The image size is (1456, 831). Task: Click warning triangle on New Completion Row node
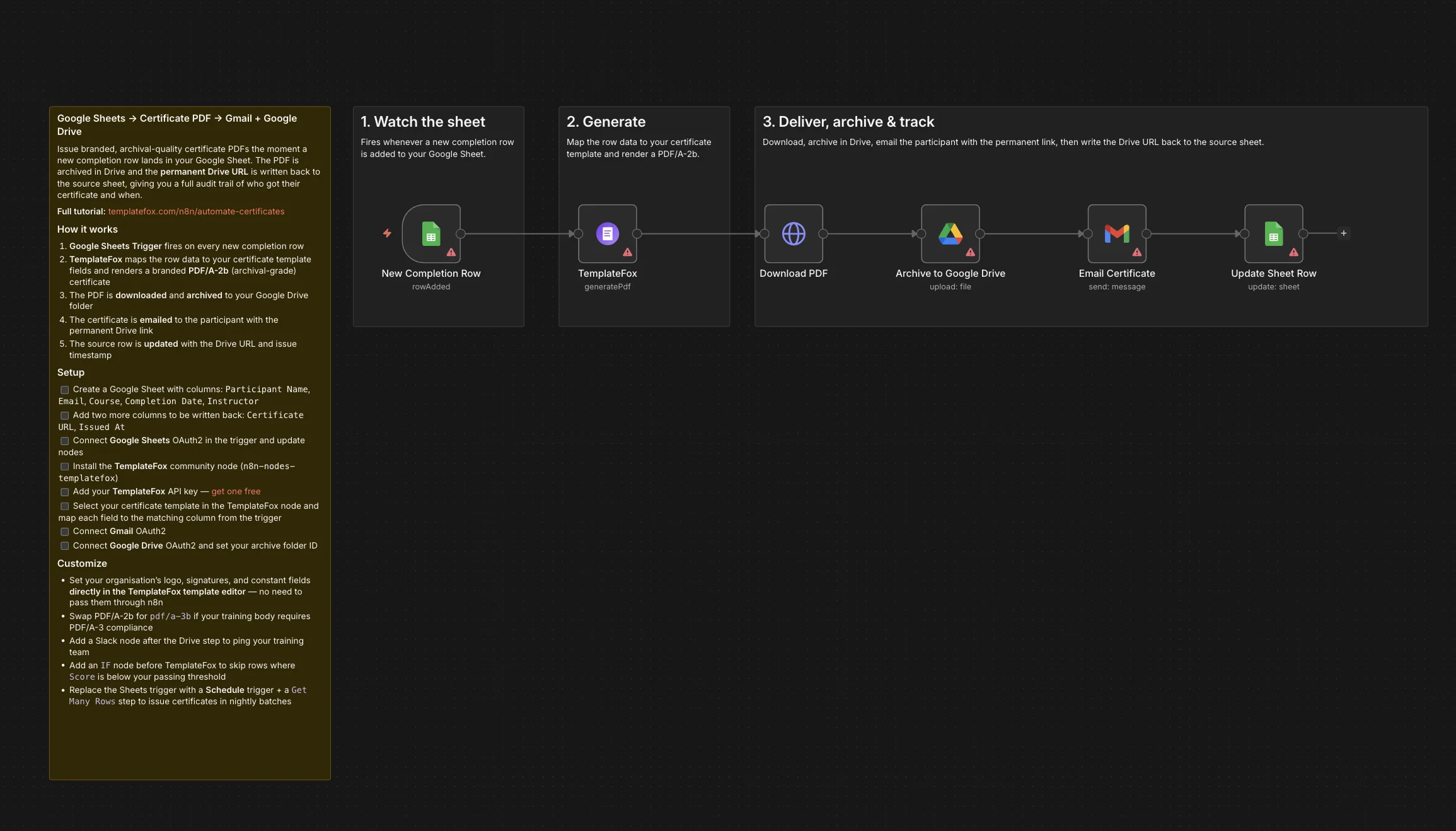tap(451, 252)
